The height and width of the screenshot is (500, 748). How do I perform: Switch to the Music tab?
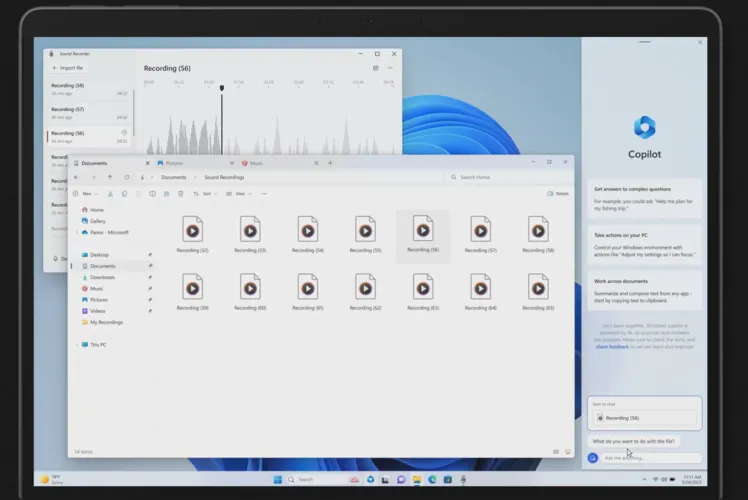click(257, 162)
